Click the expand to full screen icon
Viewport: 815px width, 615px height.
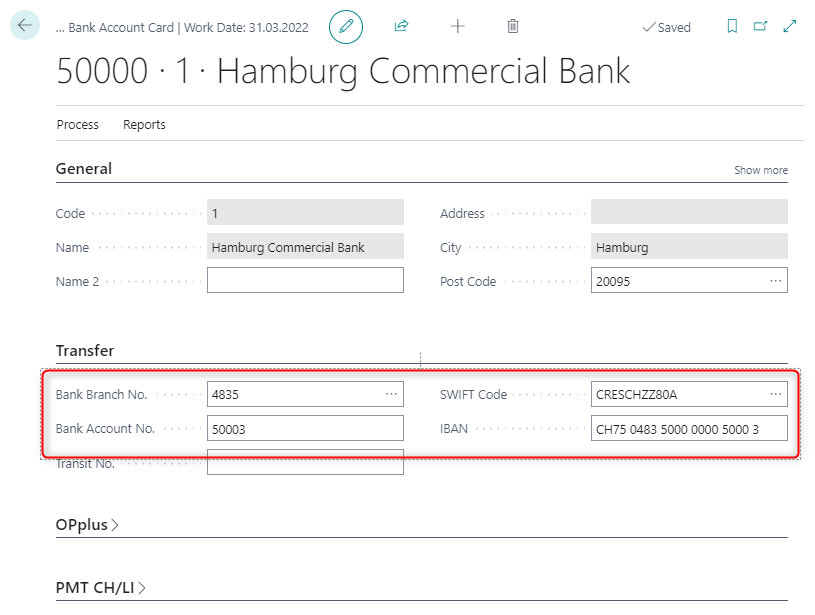790,27
